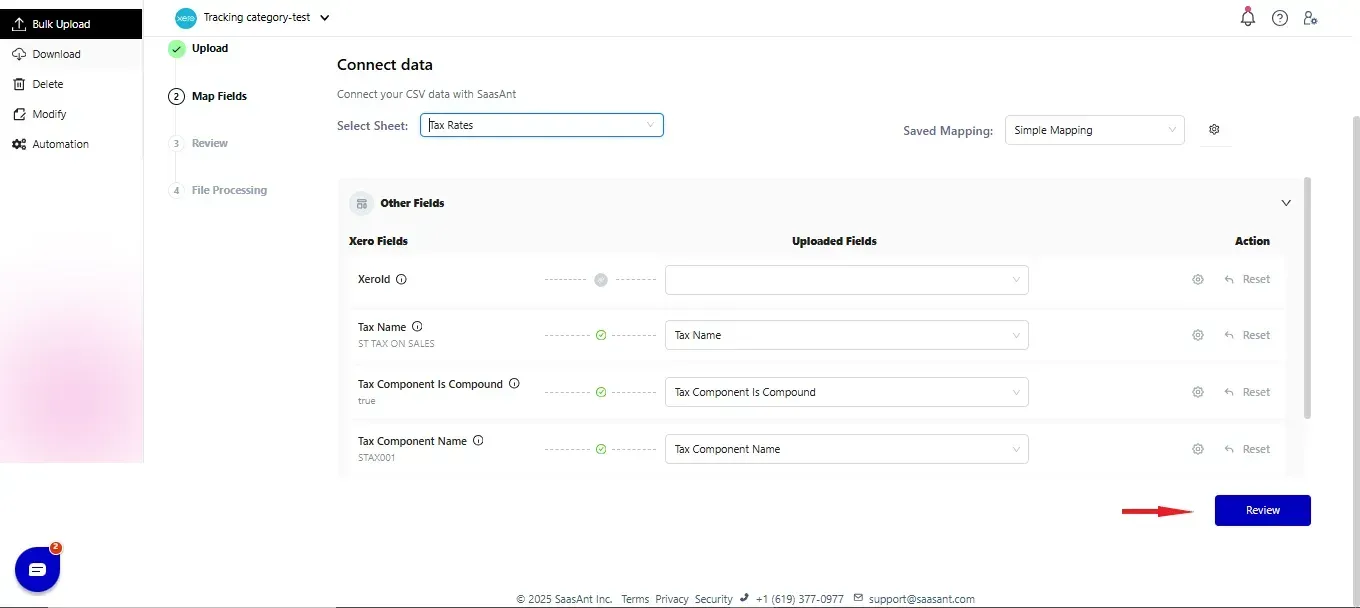
Task: Show info tooltip for Tax Component Name
Action: (478, 440)
